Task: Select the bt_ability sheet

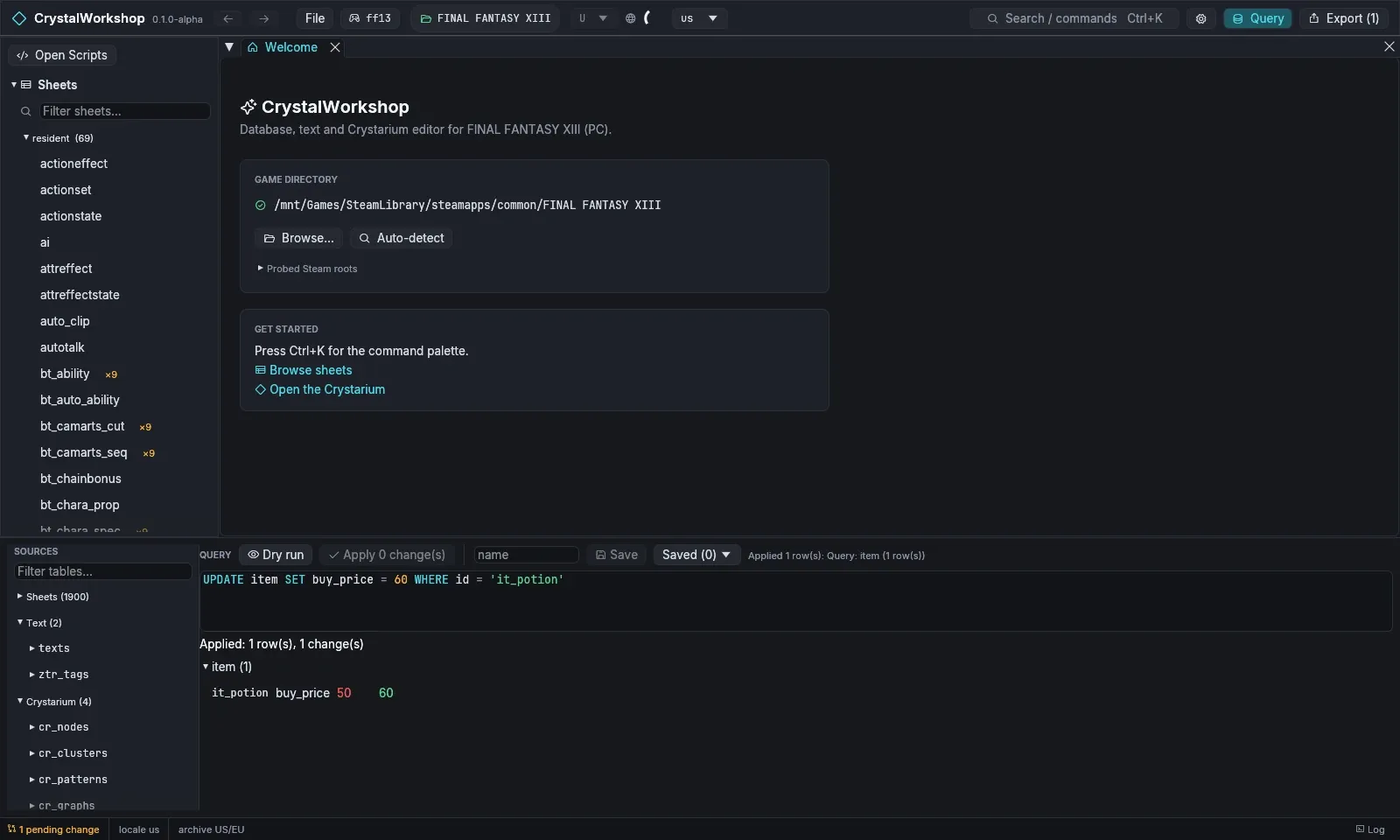Action: coord(65,374)
